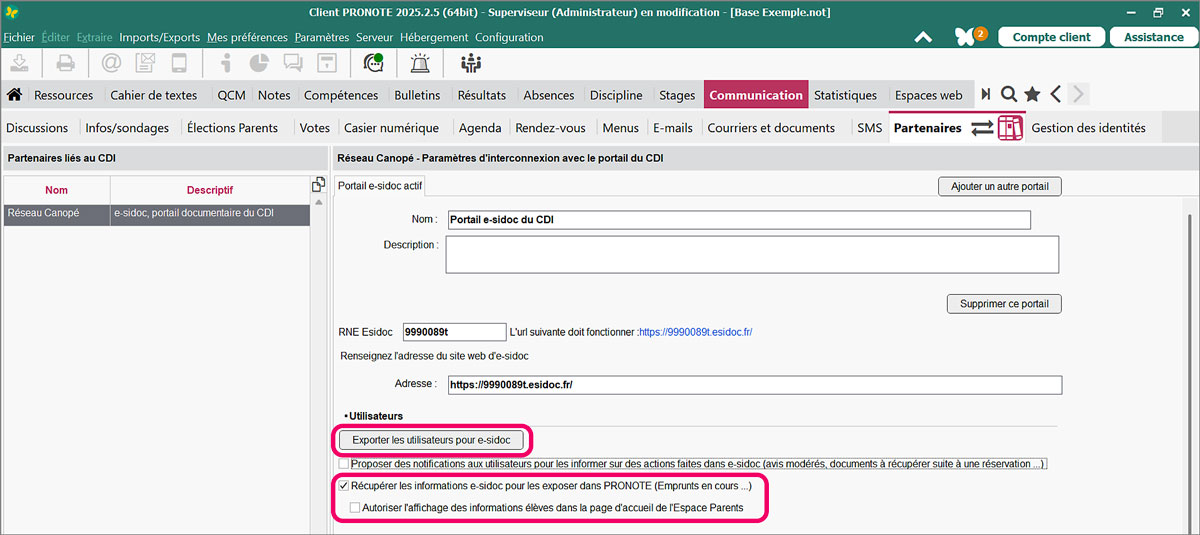Select the 'Portail e-sidoc actif' tab
The image size is (1200, 535).
coord(380,186)
